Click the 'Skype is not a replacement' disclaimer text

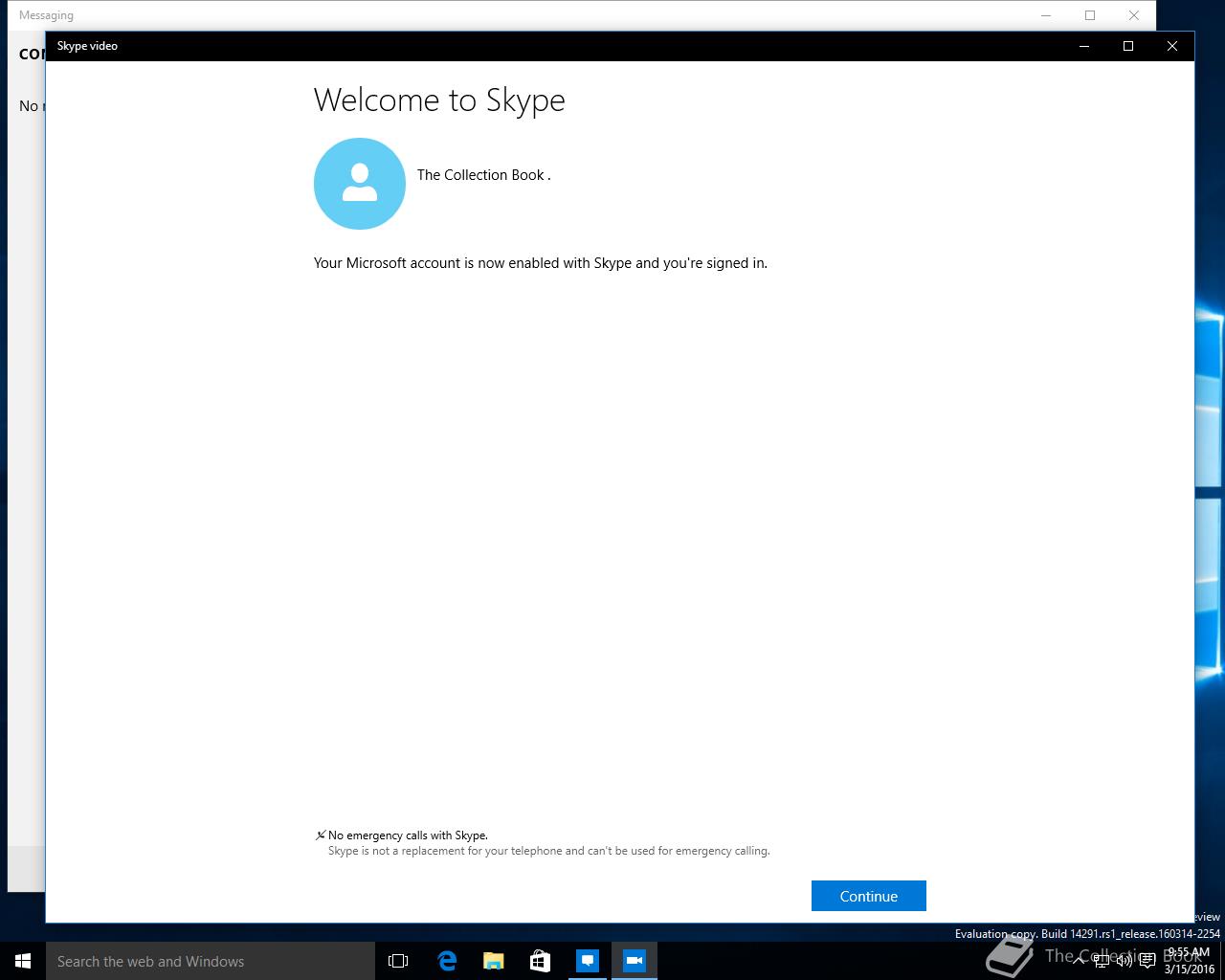coord(549,851)
